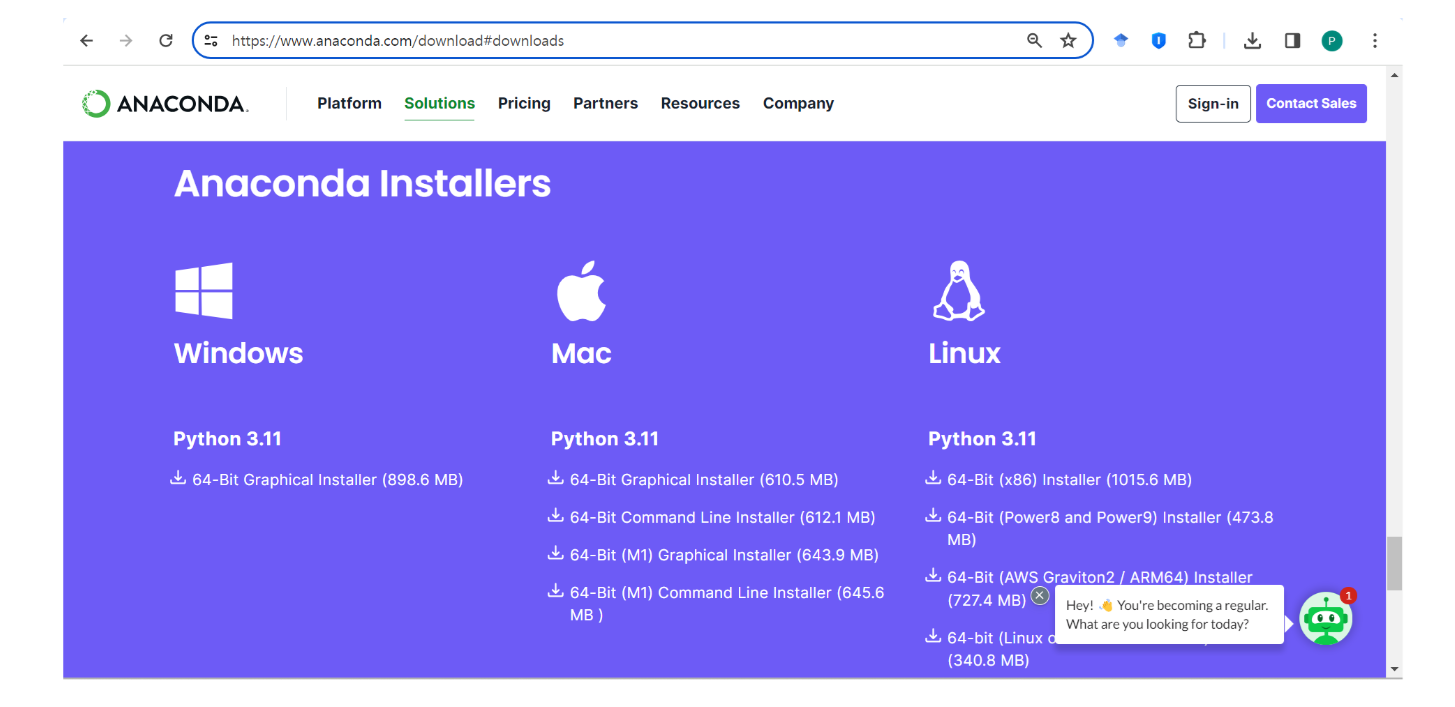Click download icon beside Mac 612.1 MB installer
The height and width of the screenshot is (707, 1455).
coord(556,516)
